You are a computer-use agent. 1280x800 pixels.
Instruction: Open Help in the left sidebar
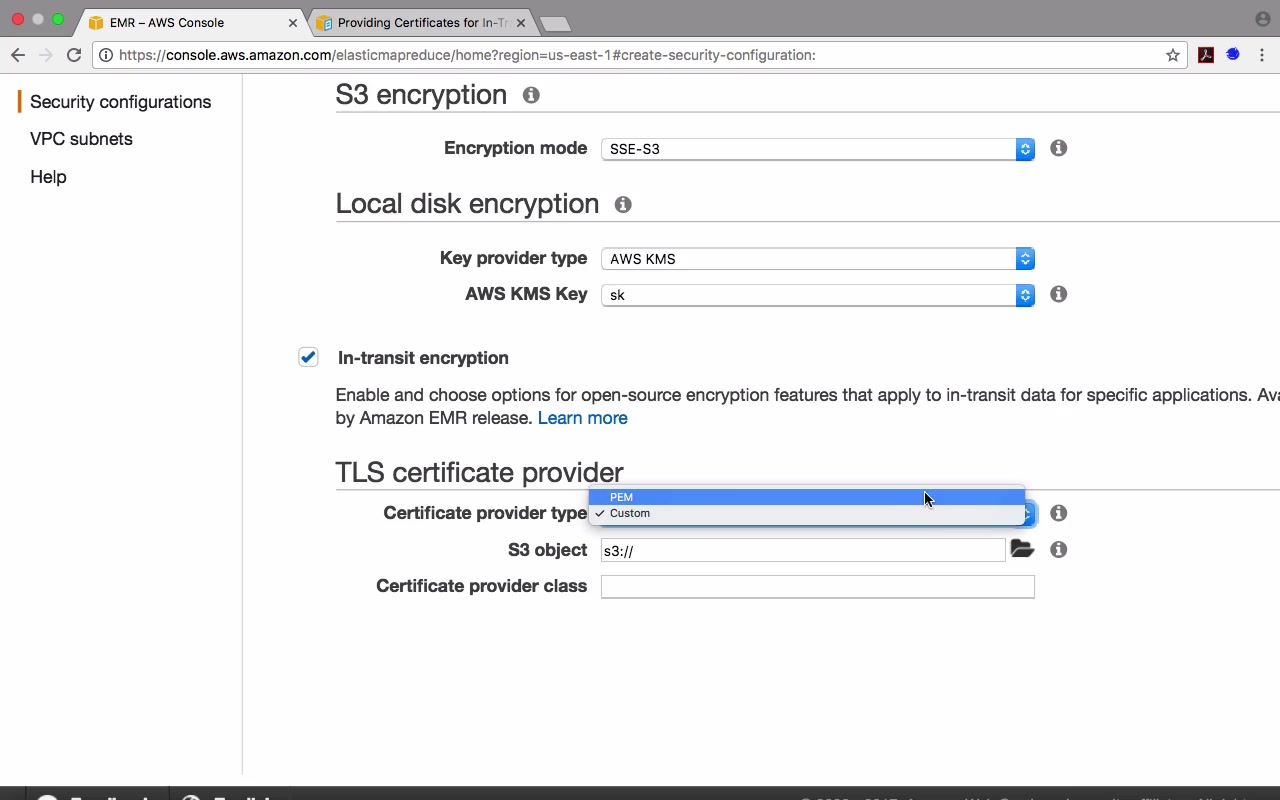(48, 177)
